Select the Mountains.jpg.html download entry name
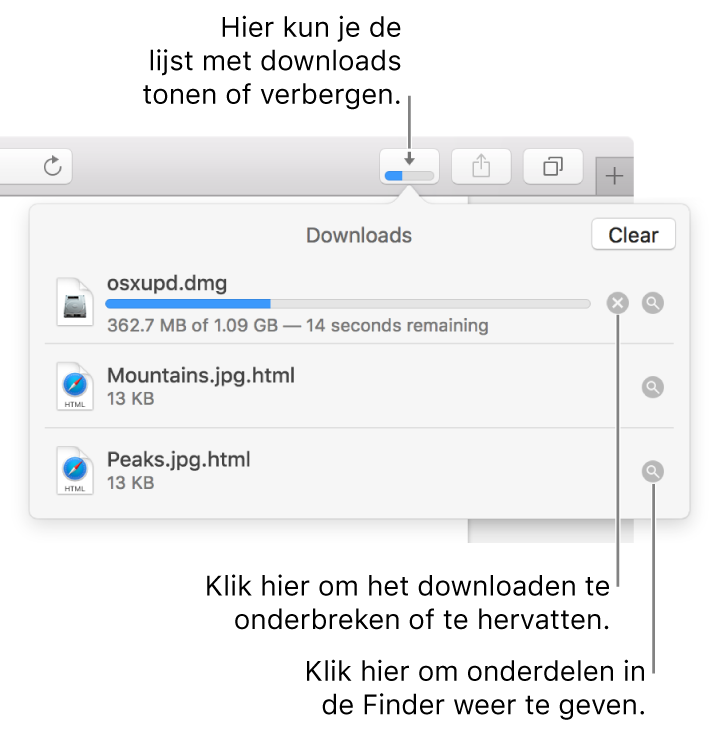Screen dimensions: 710x729 click(x=200, y=376)
